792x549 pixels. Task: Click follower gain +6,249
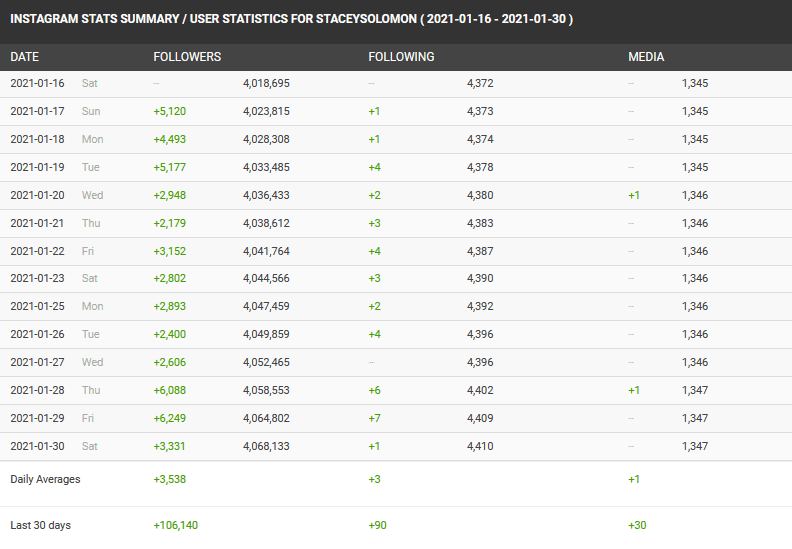click(170, 418)
